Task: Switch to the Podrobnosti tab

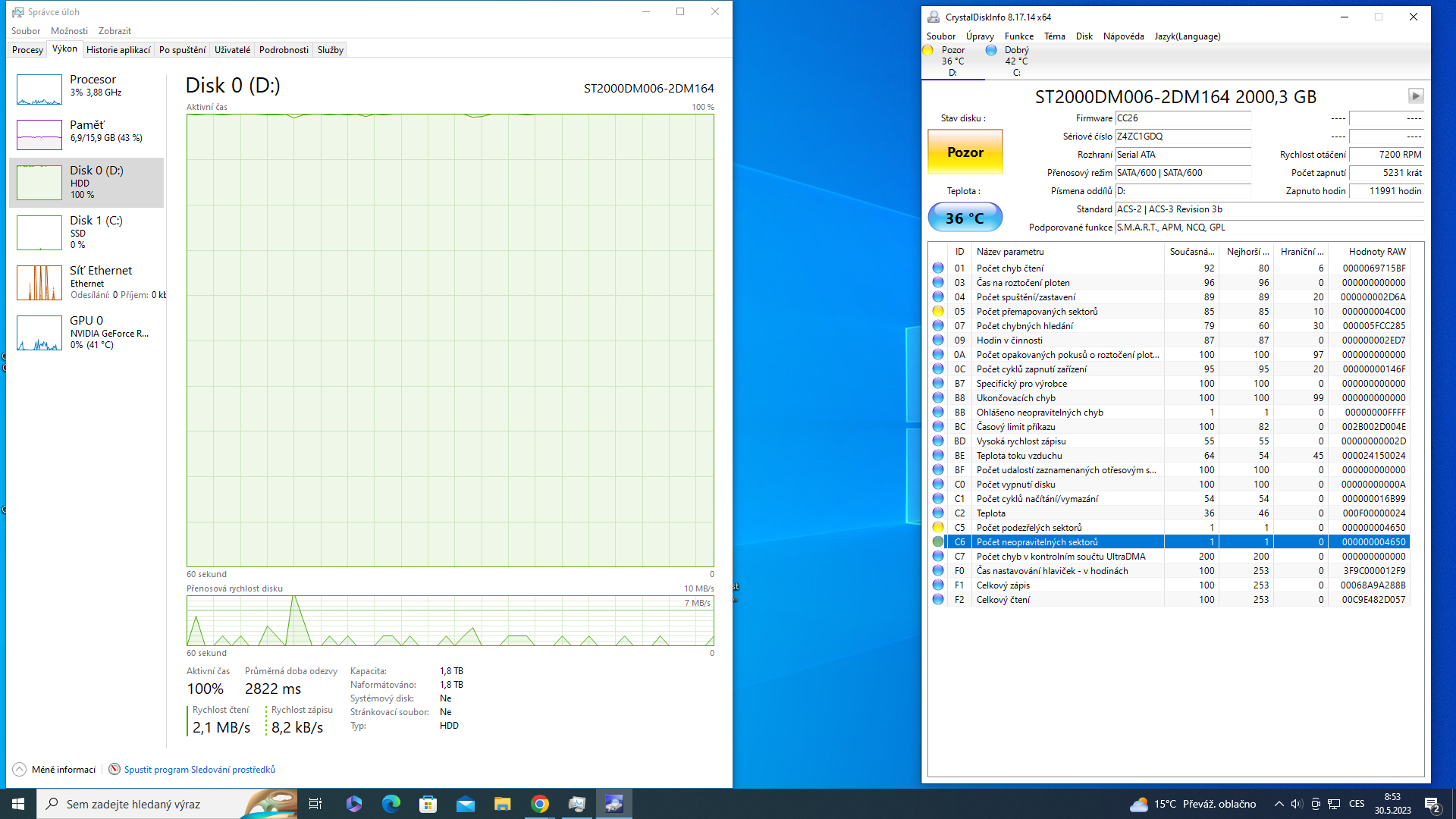Action: (284, 50)
